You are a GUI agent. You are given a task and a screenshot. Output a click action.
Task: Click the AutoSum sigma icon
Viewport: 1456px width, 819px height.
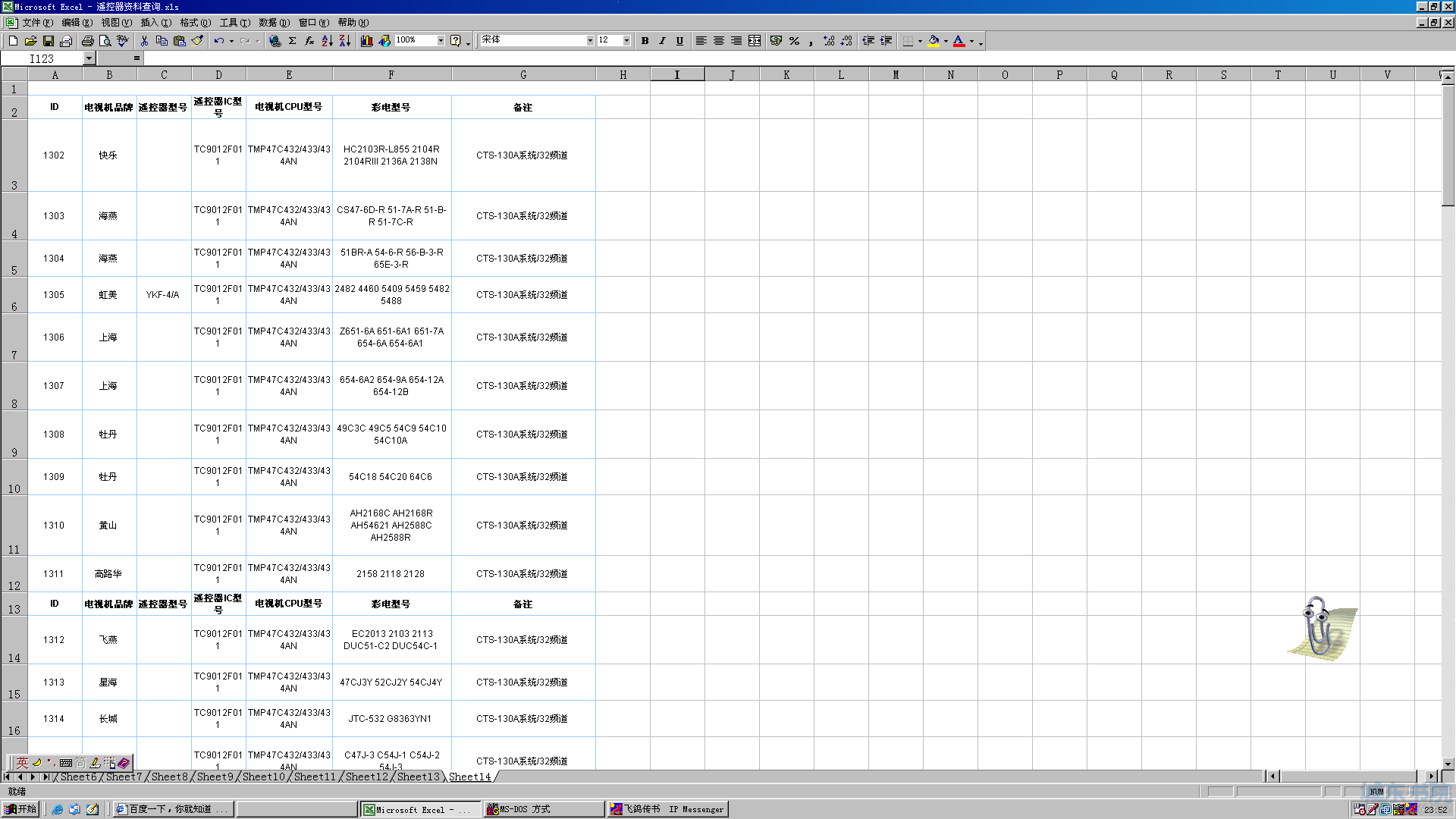[292, 41]
